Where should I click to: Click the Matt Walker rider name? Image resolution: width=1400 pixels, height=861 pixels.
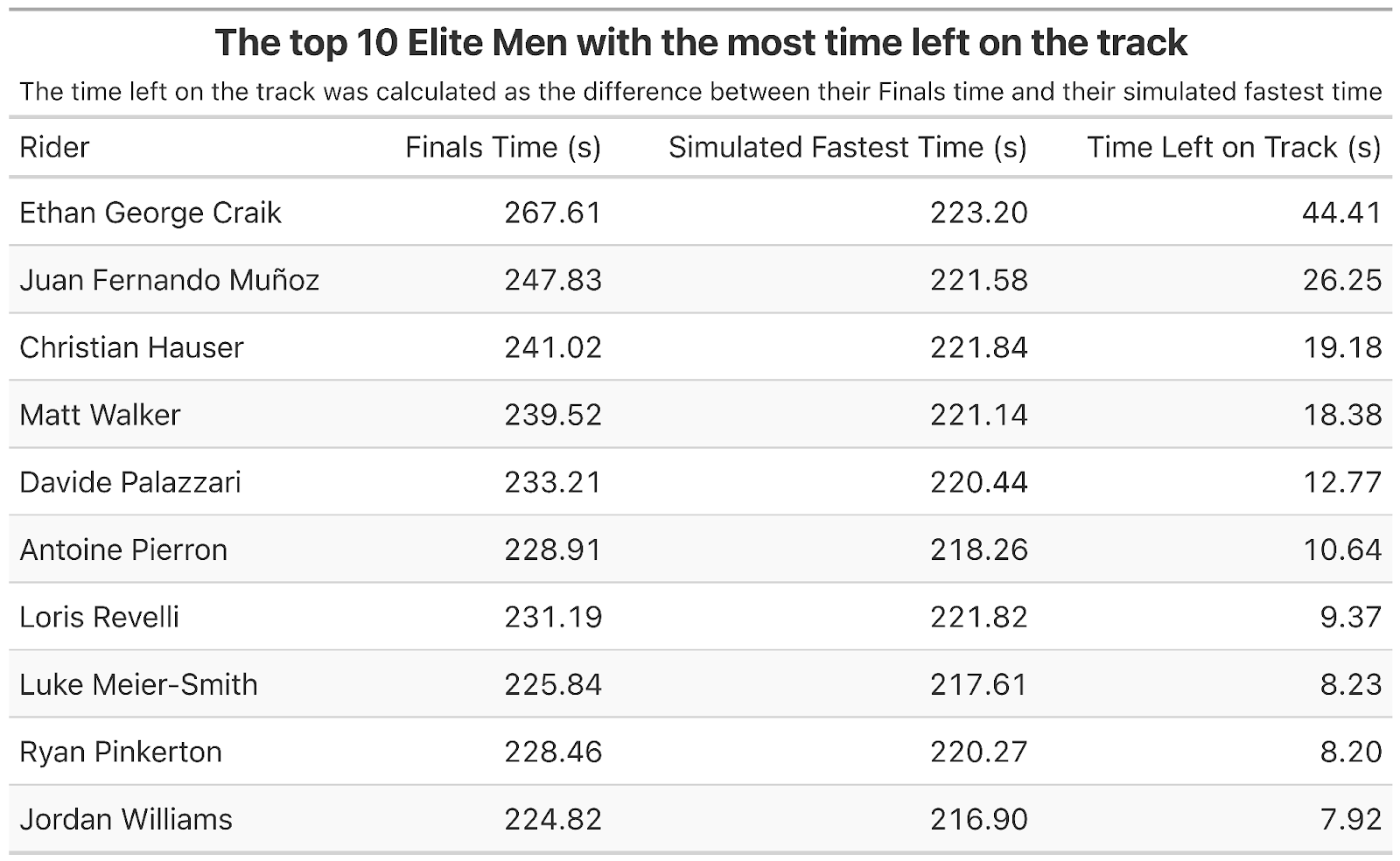click(x=100, y=415)
